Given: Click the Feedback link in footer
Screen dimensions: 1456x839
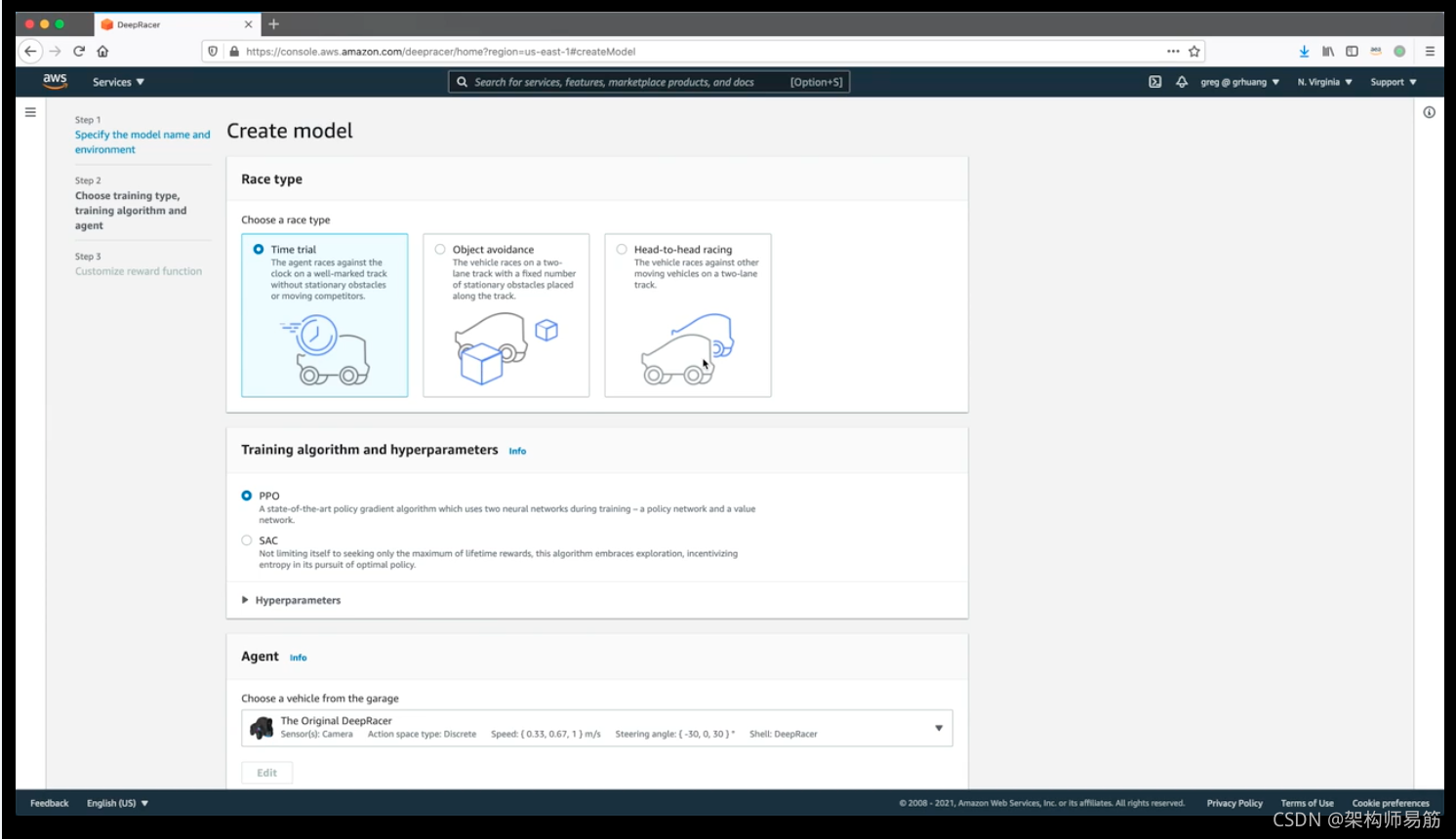Looking at the screenshot, I should [50, 804].
